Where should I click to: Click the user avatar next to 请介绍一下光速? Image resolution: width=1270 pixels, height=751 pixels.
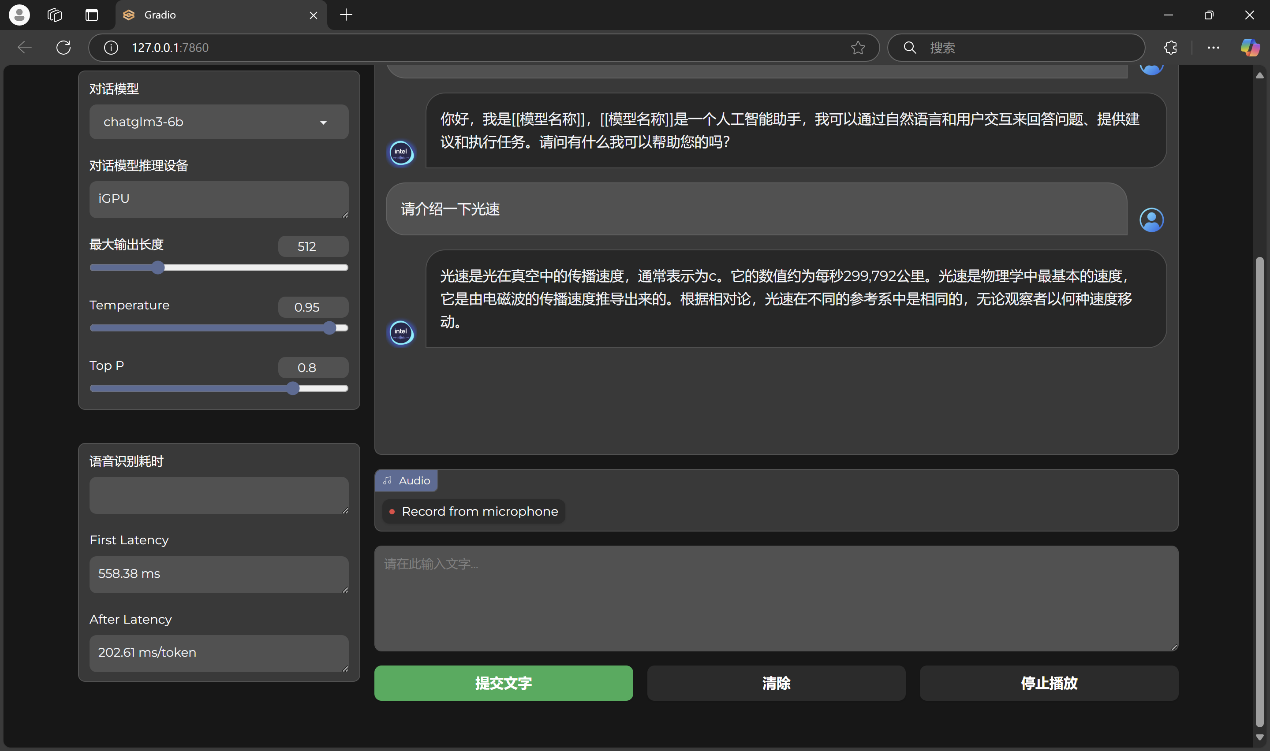point(1151,220)
